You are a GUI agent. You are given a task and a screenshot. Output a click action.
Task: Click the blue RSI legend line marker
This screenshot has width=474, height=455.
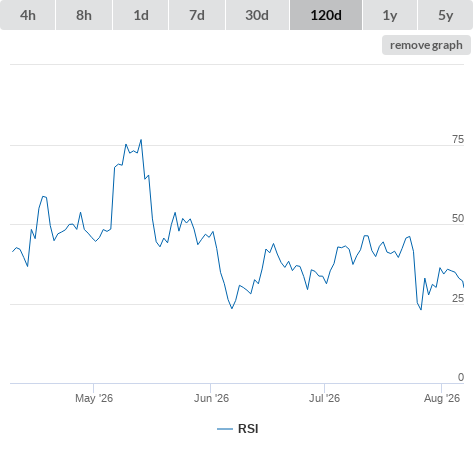click(225, 429)
